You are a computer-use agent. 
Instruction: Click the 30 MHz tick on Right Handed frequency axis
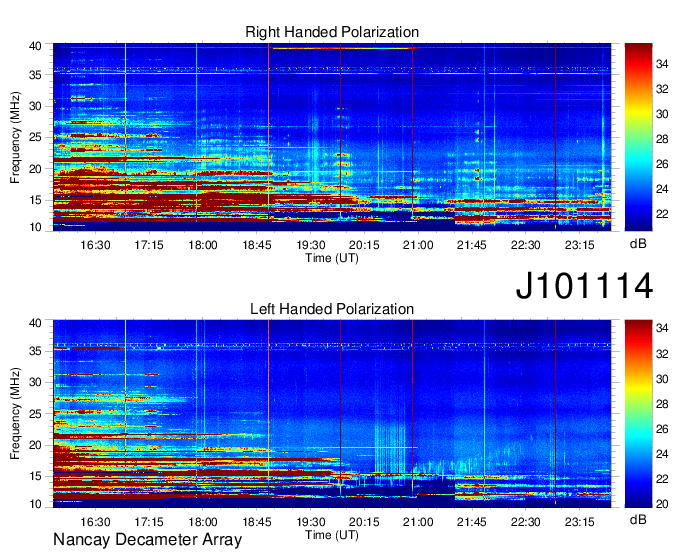pos(35,106)
